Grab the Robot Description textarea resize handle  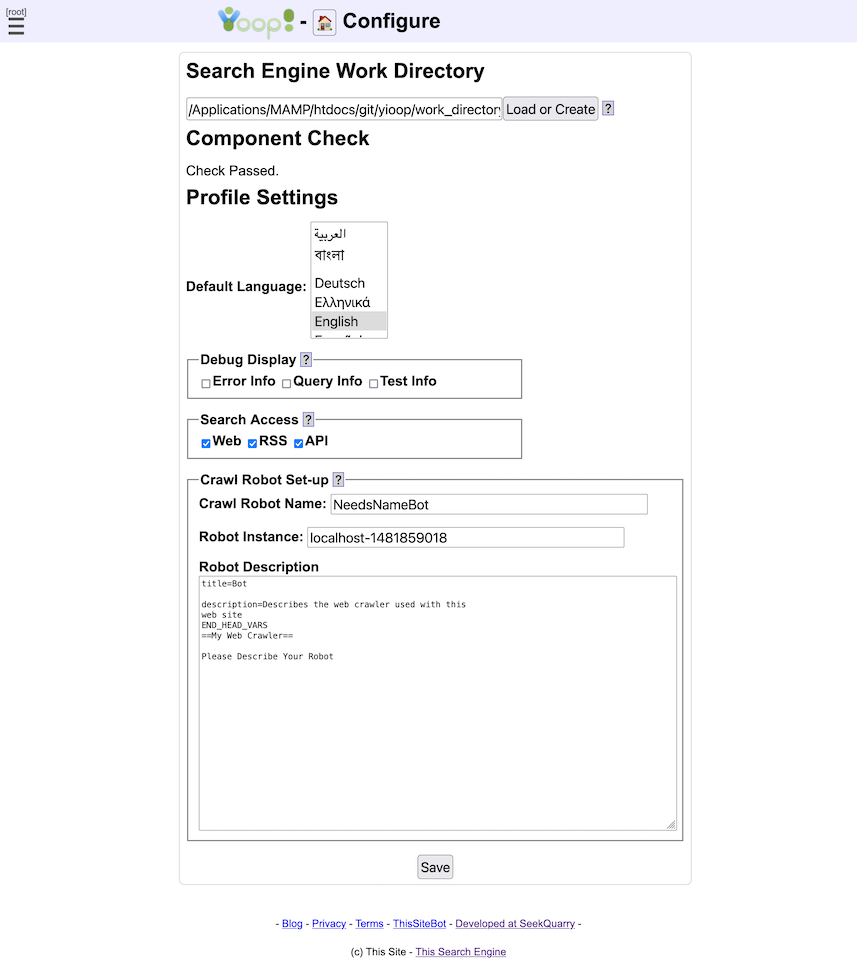pos(671,825)
